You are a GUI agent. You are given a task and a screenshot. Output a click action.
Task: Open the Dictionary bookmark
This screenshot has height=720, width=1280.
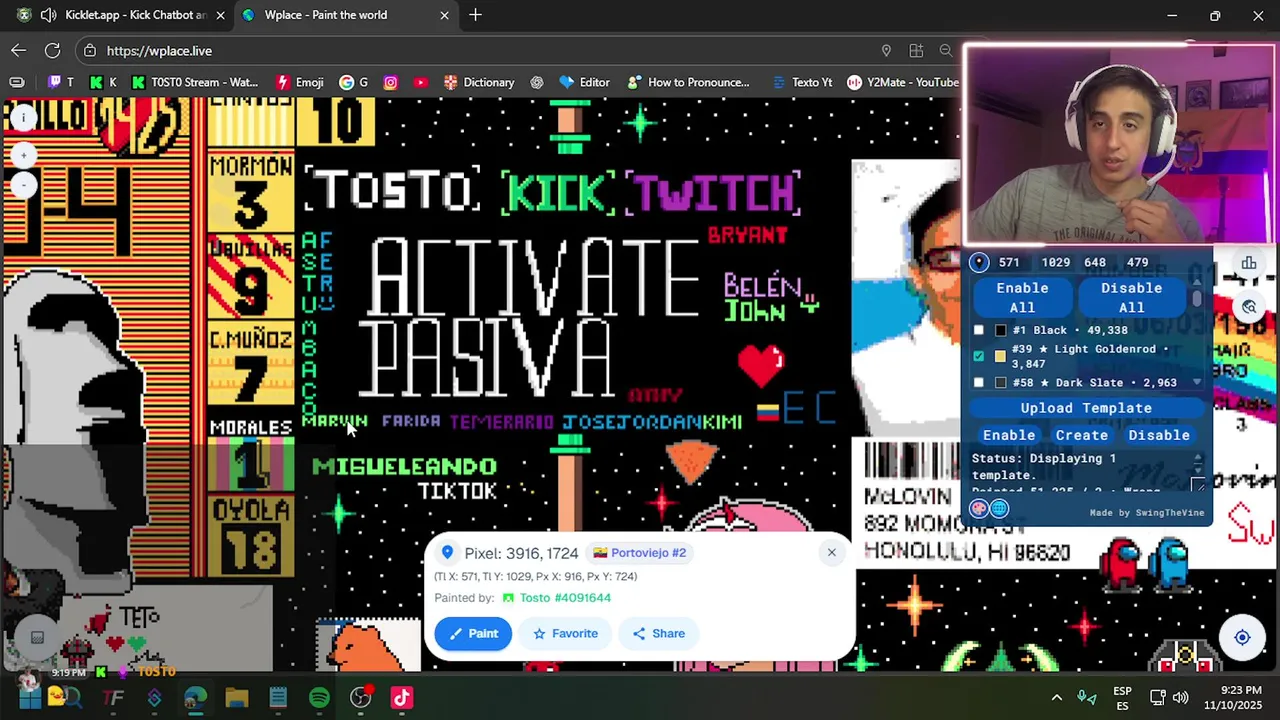pyautogui.click(x=478, y=82)
